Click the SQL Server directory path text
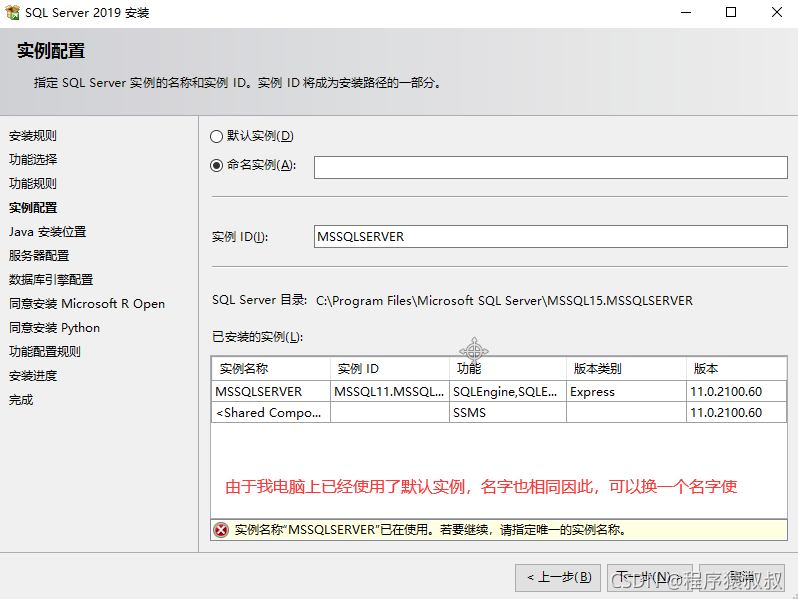Image resolution: width=798 pixels, height=599 pixels. (x=504, y=301)
